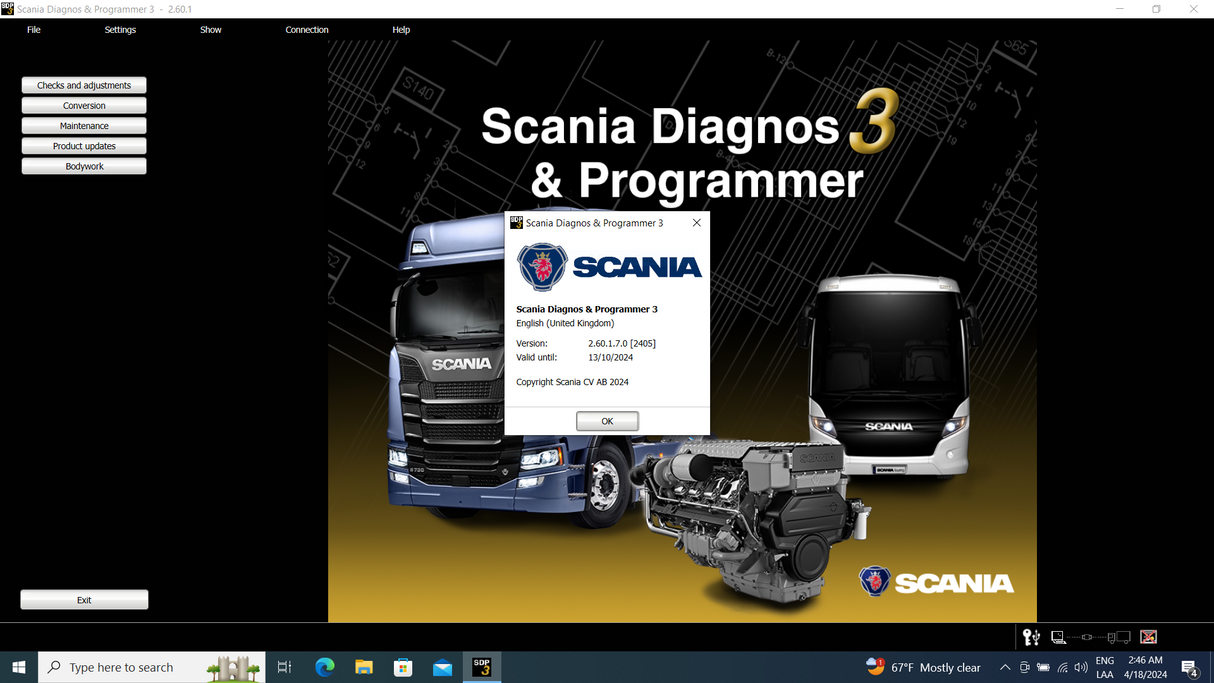Click the ENG LAA language indicator
This screenshot has height=683, width=1214.
pyautogui.click(x=1105, y=667)
